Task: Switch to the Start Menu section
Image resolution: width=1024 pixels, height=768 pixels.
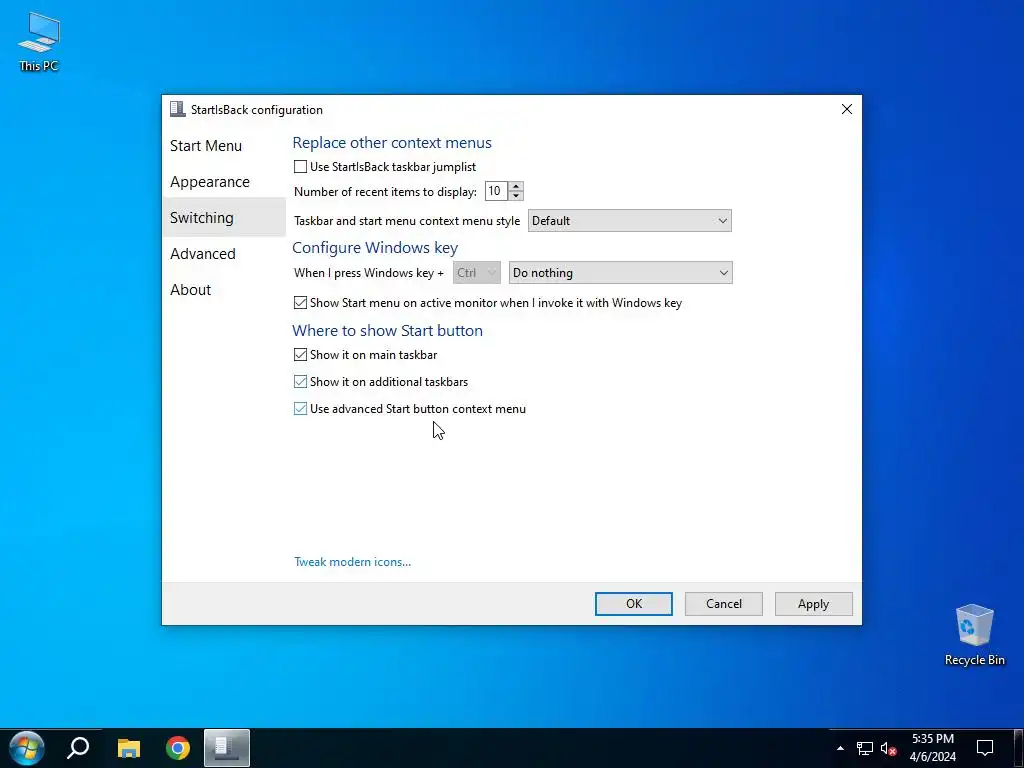Action: pyautogui.click(x=223, y=146)
